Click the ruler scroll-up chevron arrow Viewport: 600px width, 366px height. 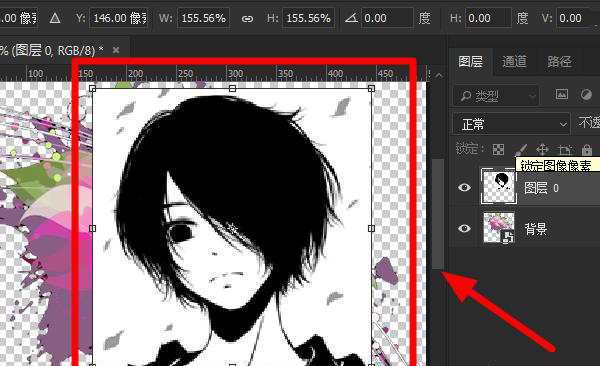439,75
